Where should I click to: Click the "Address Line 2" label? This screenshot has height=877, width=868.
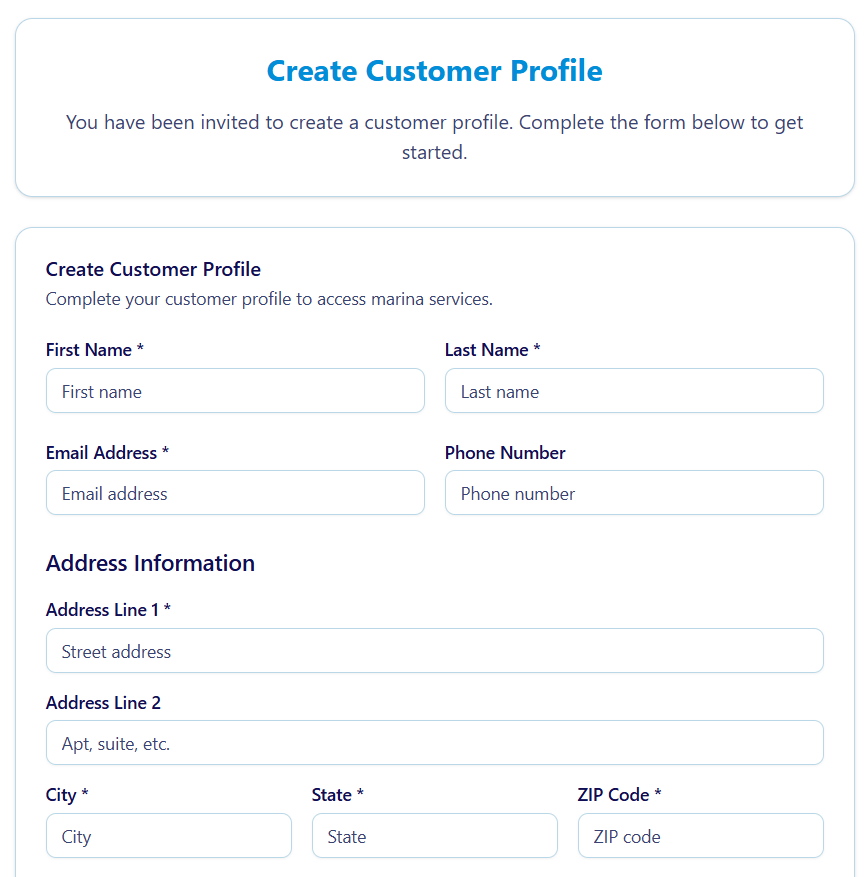pos(103,703)
